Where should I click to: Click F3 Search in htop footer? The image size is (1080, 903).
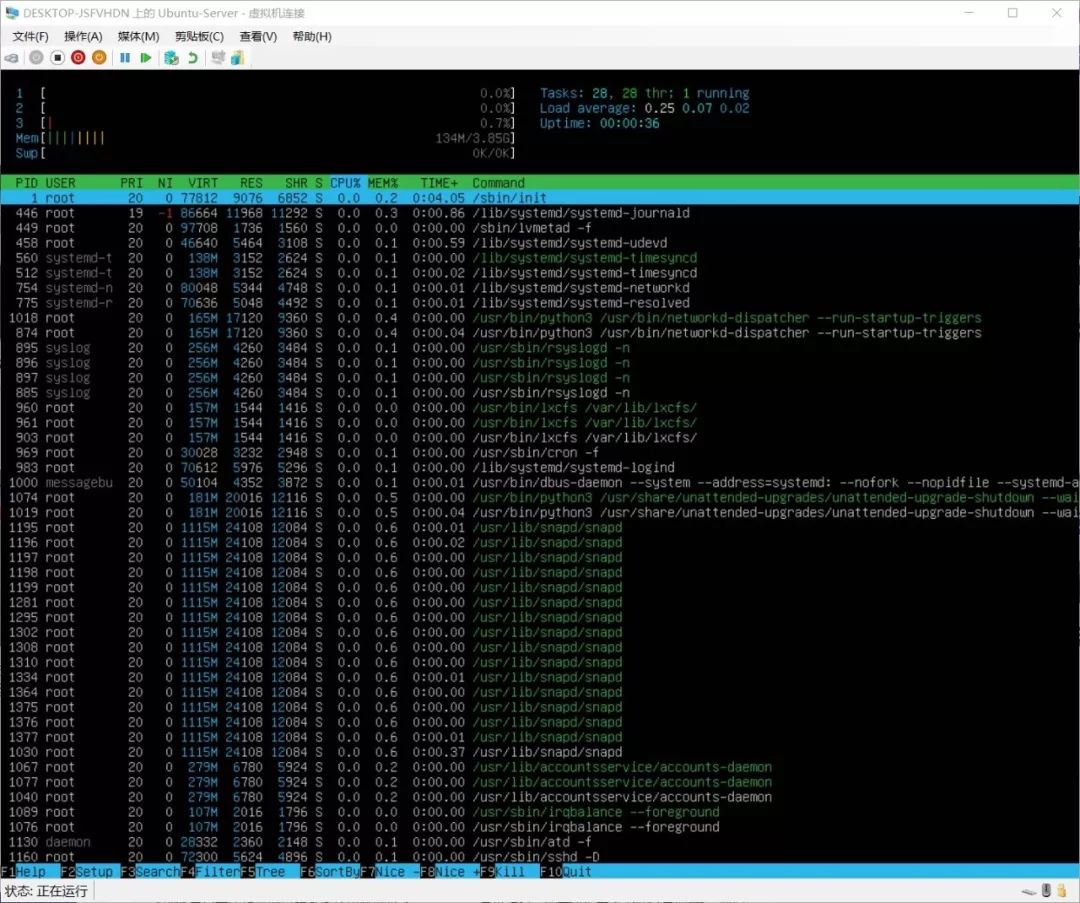click(150, 872)
